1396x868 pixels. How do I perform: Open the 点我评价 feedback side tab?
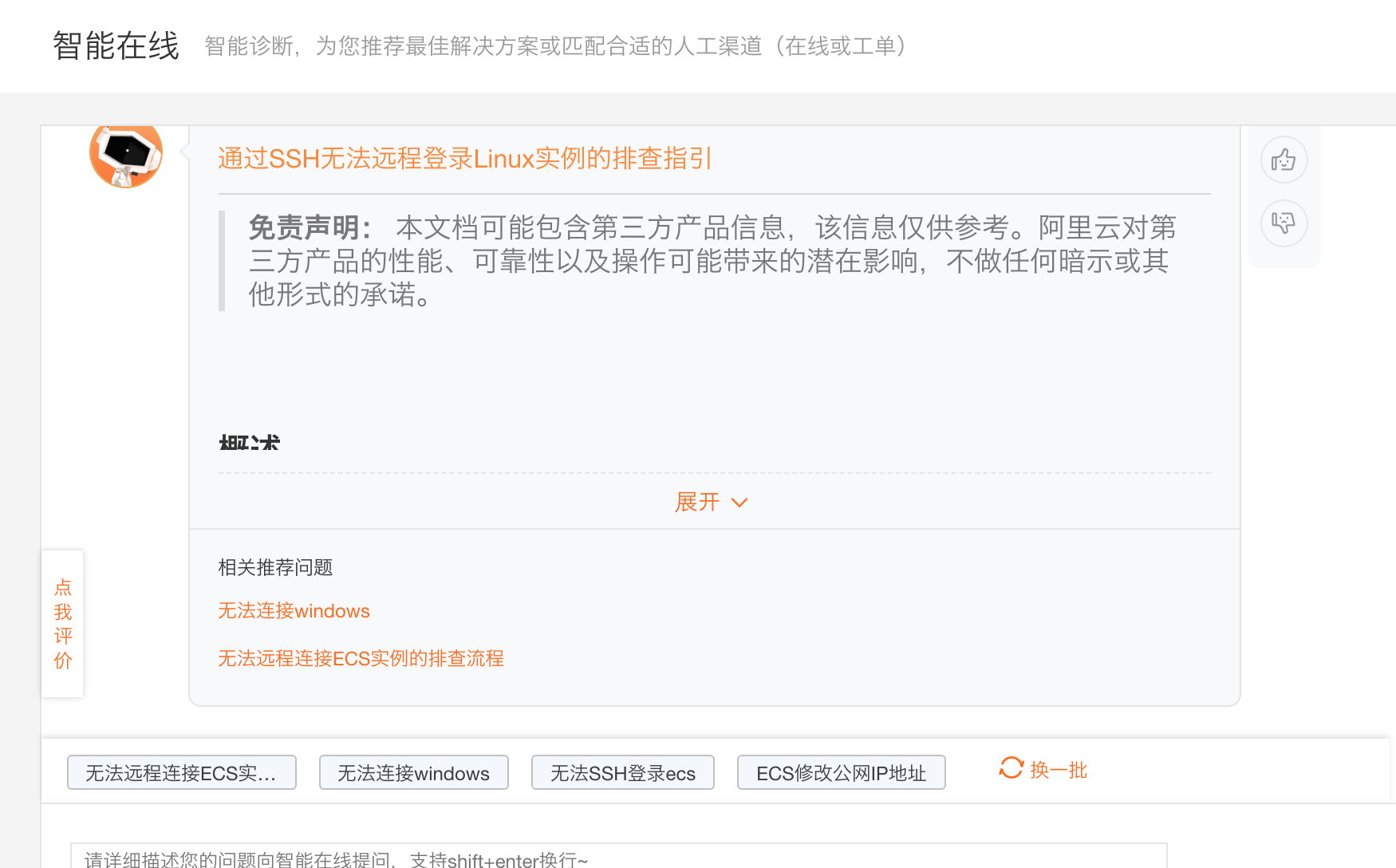pyautogui.click(x=62, y=624)
